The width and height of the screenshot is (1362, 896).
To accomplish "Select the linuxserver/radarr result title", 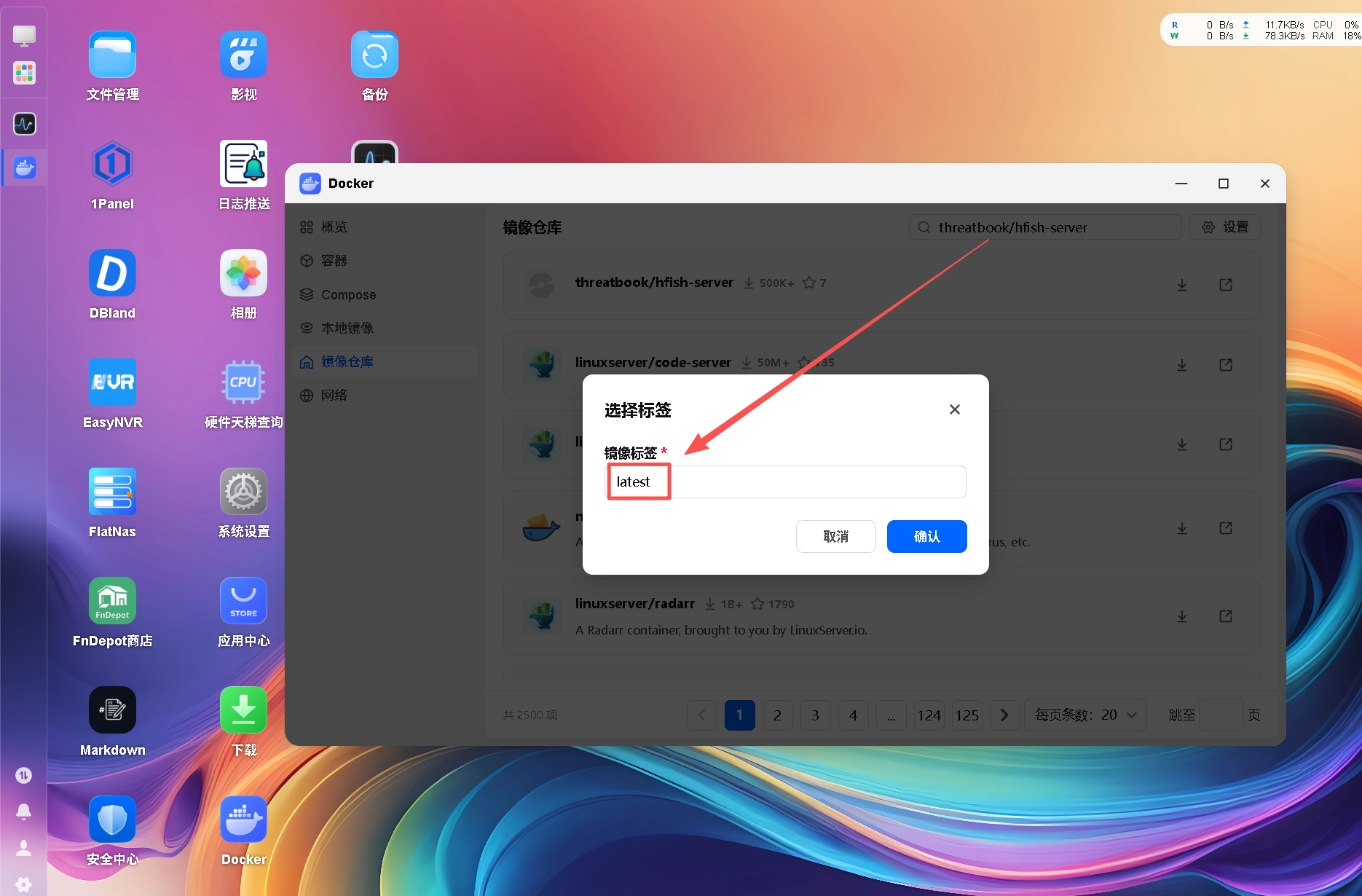I will (x=634, y=604).
